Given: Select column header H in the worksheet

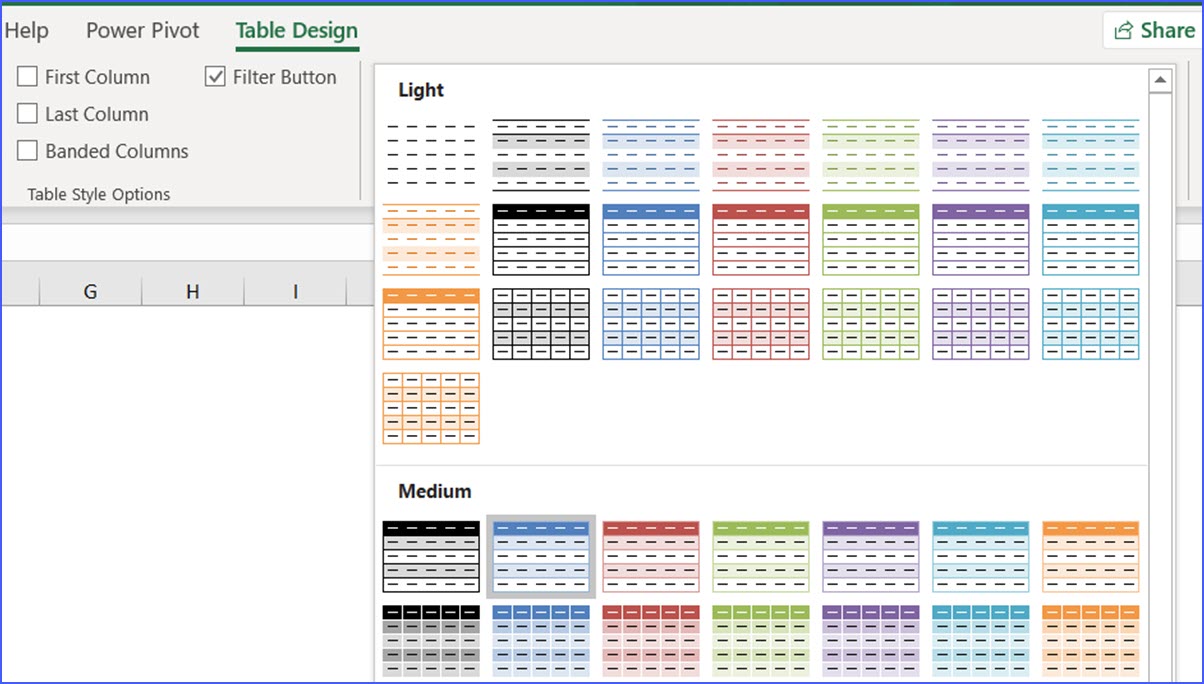Looking at the screenshot, I should (x=191, y=291).
